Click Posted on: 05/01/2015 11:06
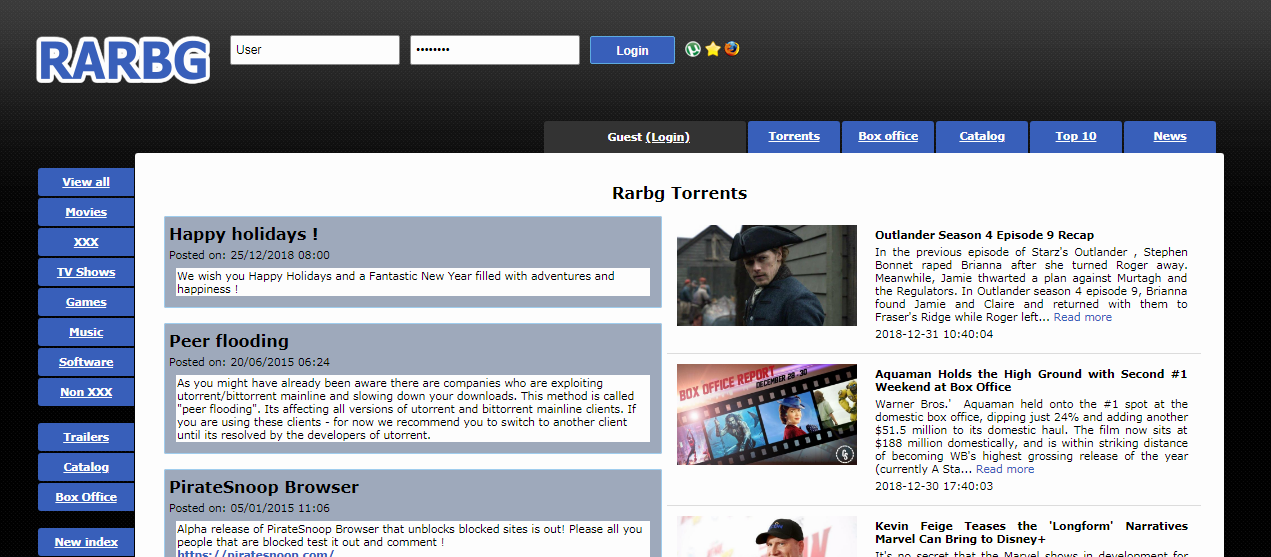Image resolution: width=1271 pixels, height=557 pixels. [249, 508]
